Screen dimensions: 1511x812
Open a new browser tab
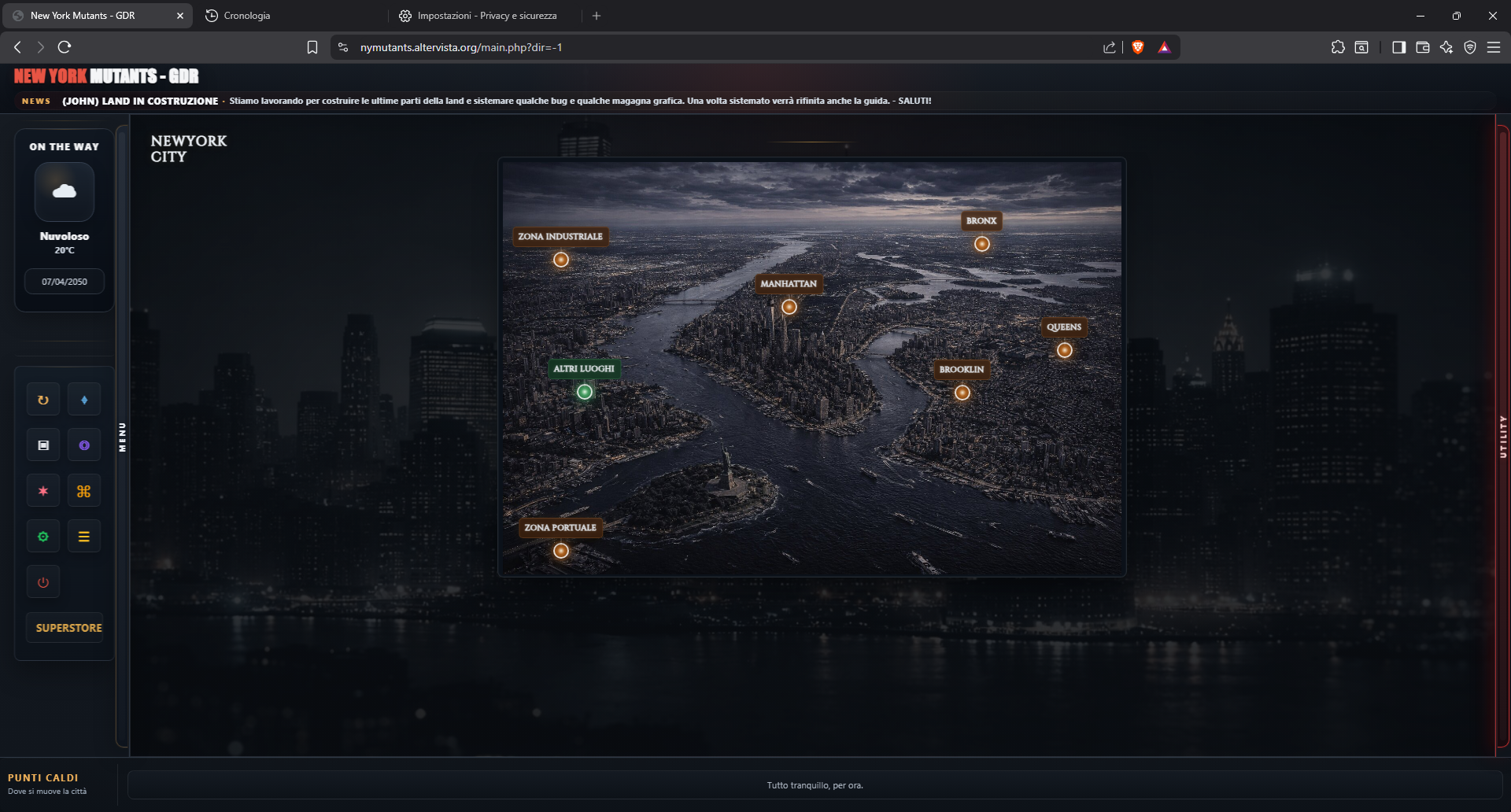(x=597, y=16)
